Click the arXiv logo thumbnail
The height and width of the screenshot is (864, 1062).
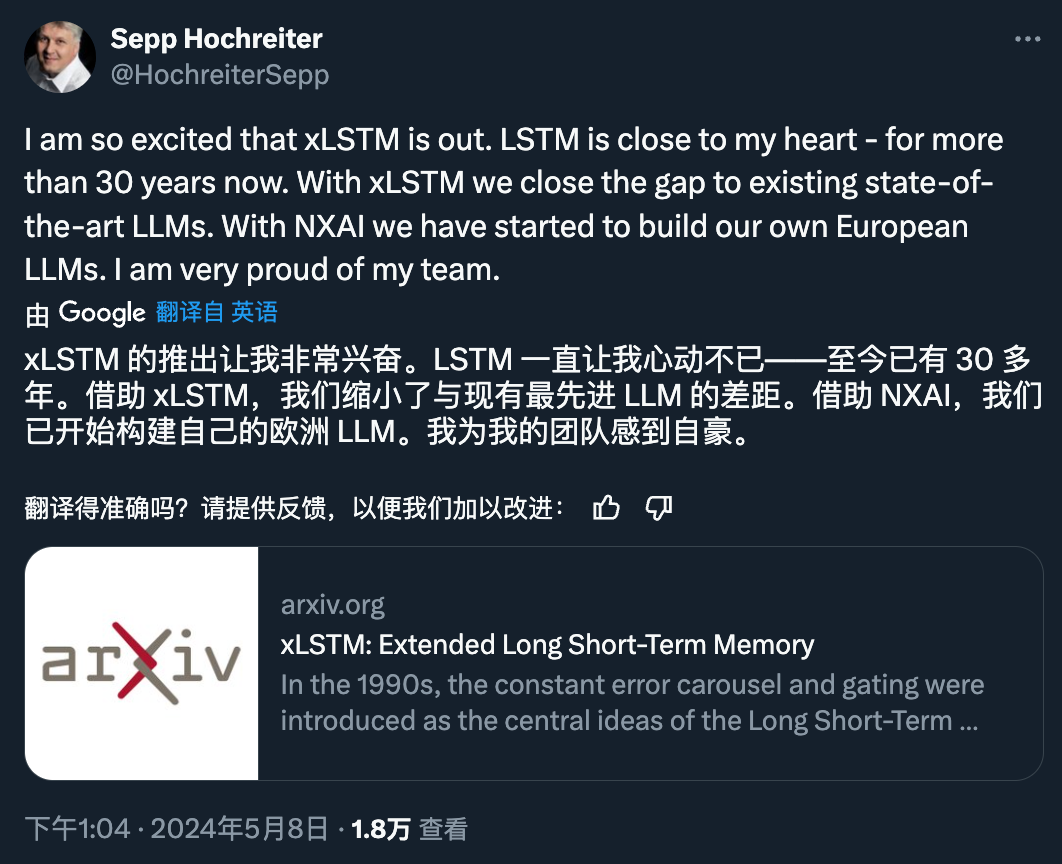142,662
